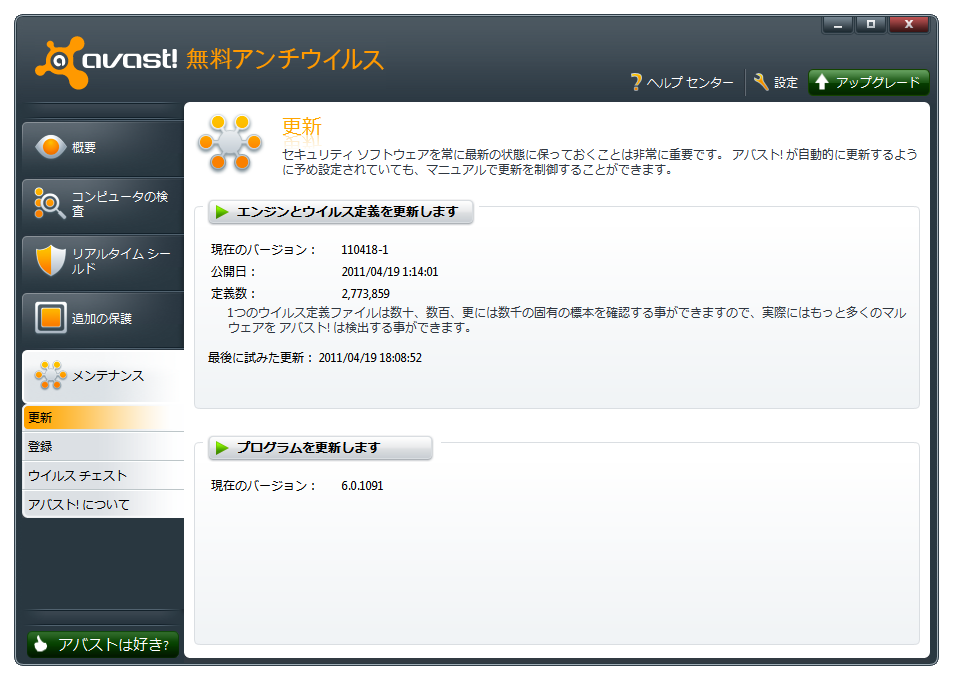Click green play arrow on engine update button
The height and width of the screenshot is (684, 957).
tap(222, 212)
